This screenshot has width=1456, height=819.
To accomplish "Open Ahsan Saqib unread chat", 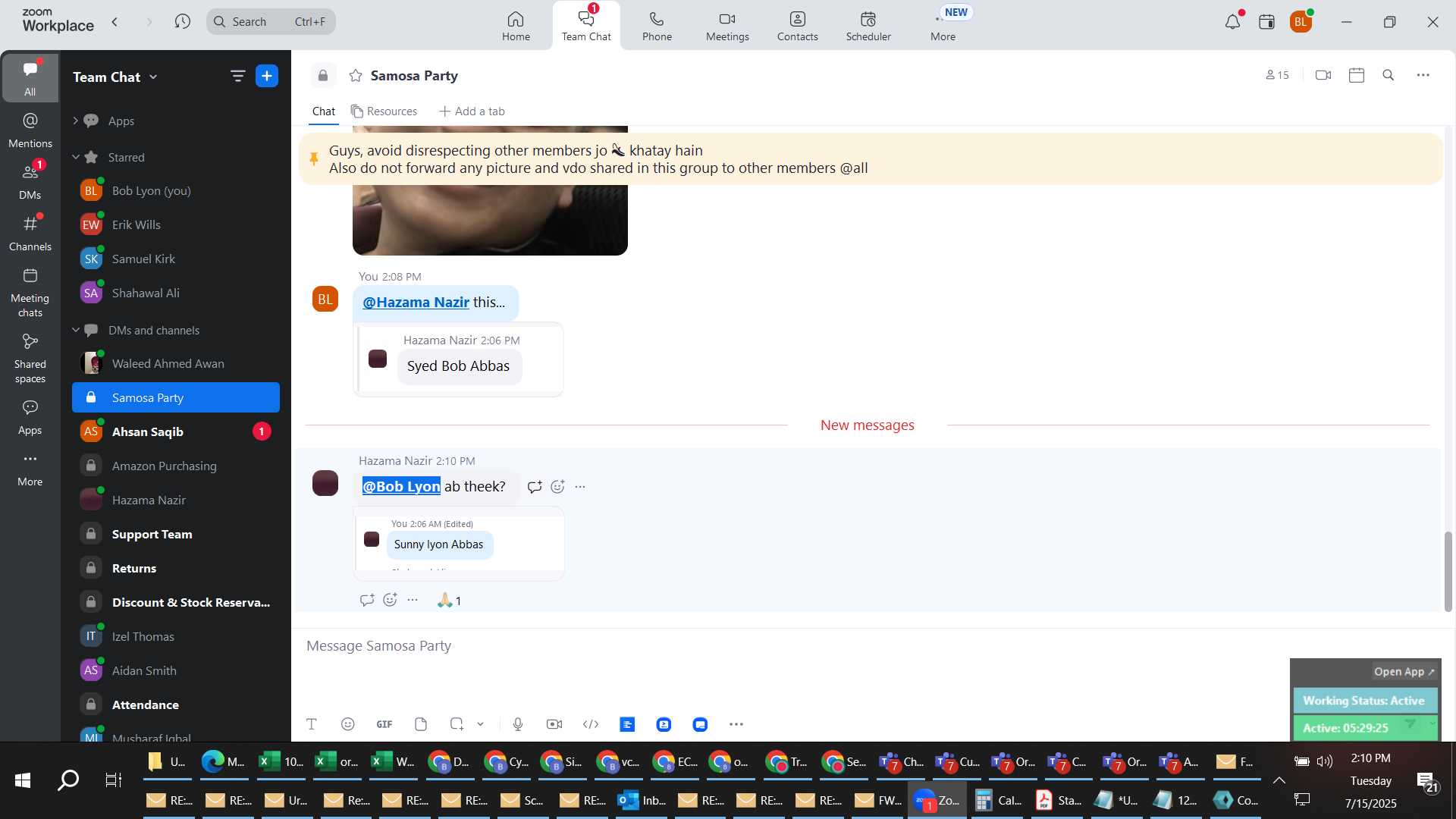I will (x=176, y=431).
